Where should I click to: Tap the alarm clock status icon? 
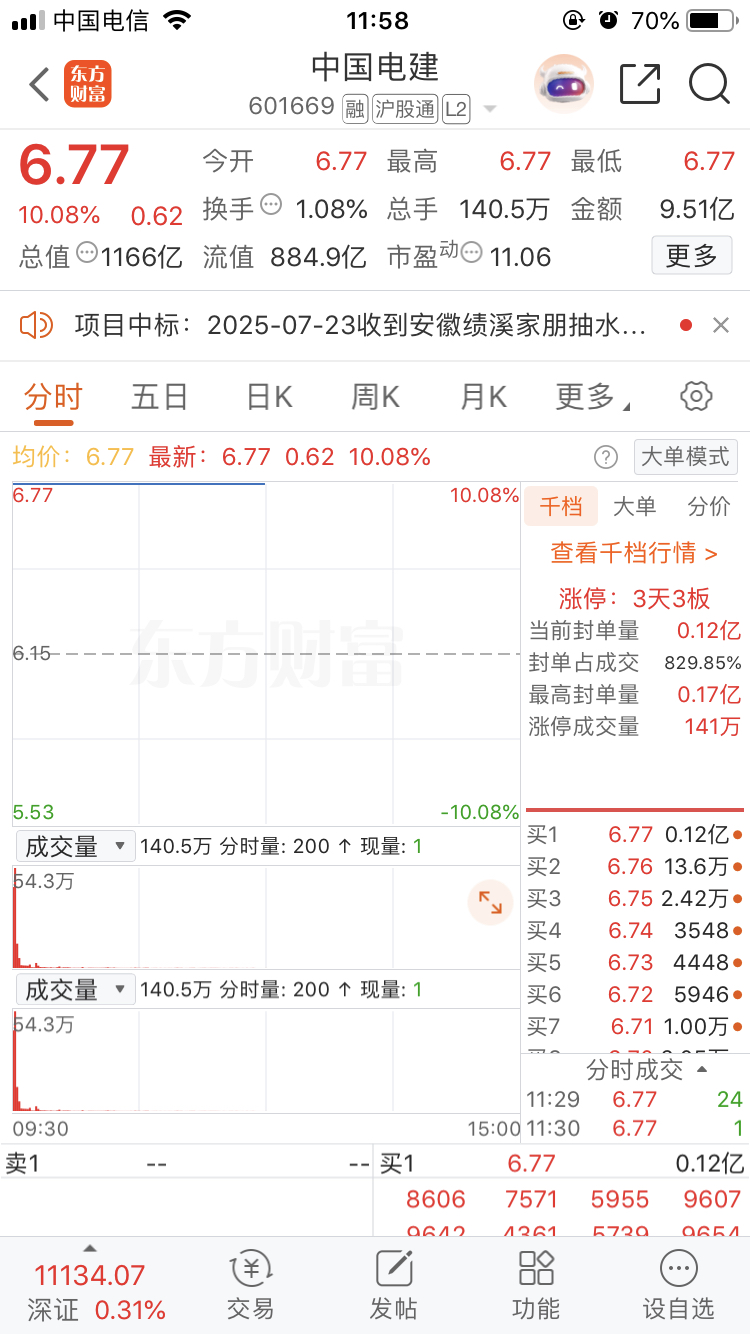608,20
